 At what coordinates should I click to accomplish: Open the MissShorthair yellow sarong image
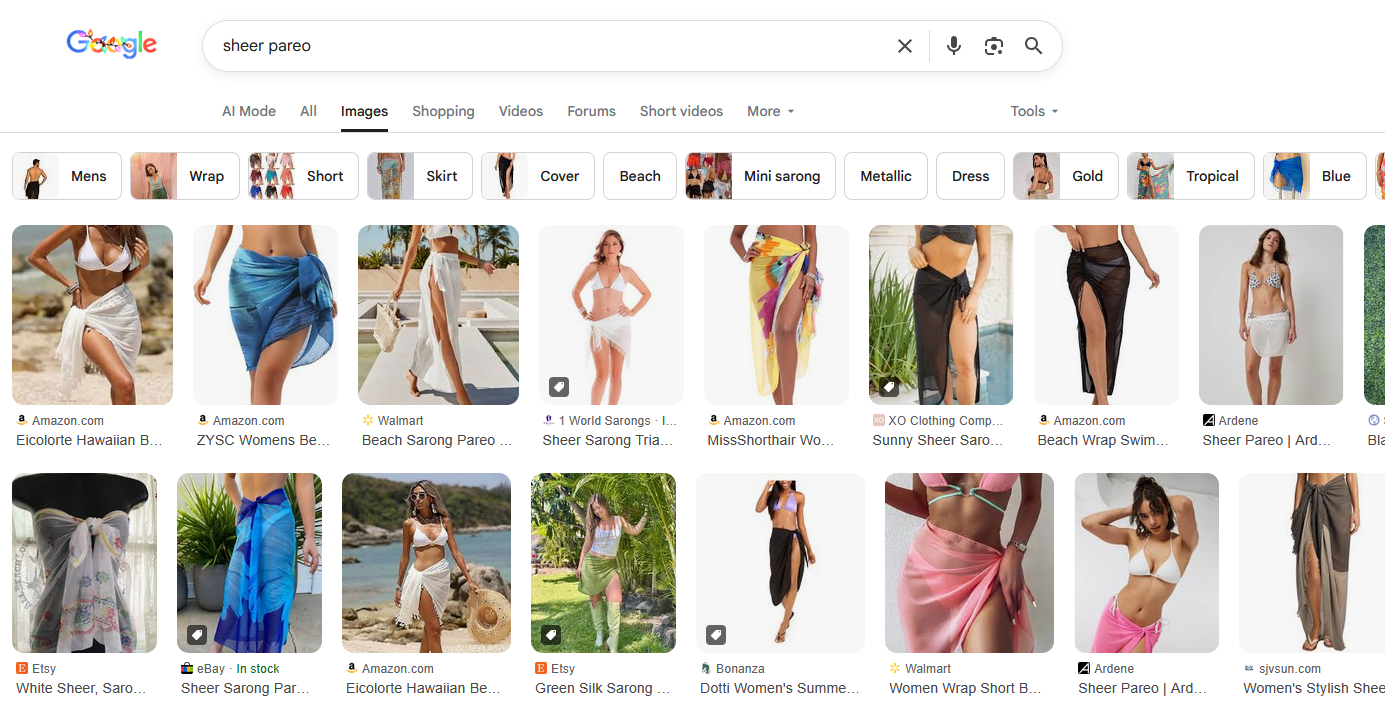click(776, 315)
